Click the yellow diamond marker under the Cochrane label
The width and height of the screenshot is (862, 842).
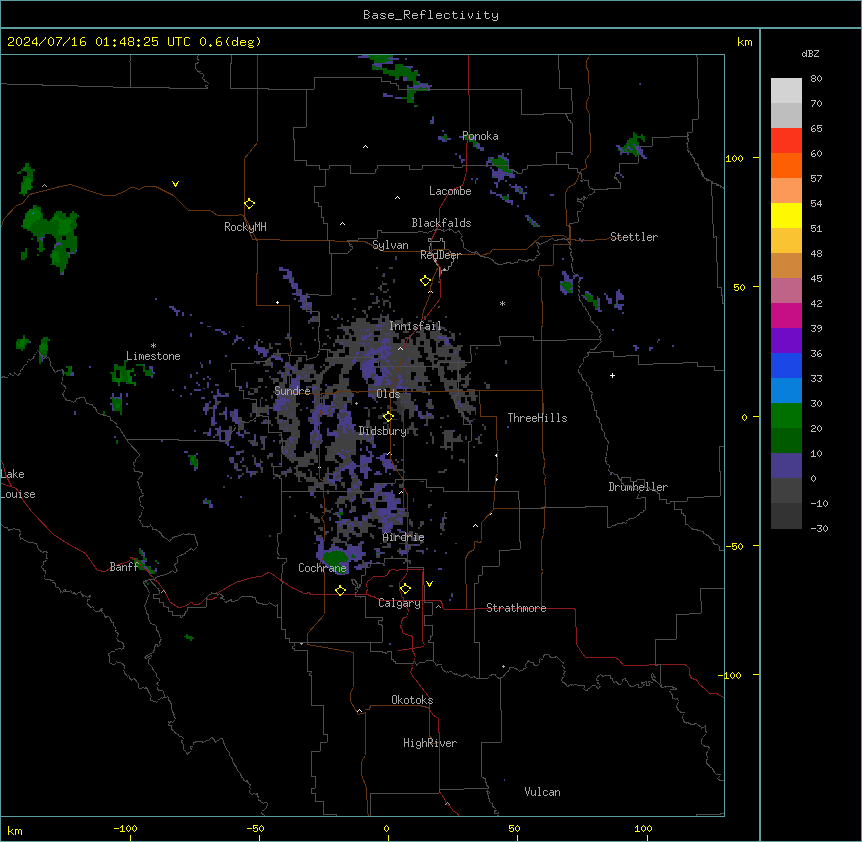pos(340,590)
